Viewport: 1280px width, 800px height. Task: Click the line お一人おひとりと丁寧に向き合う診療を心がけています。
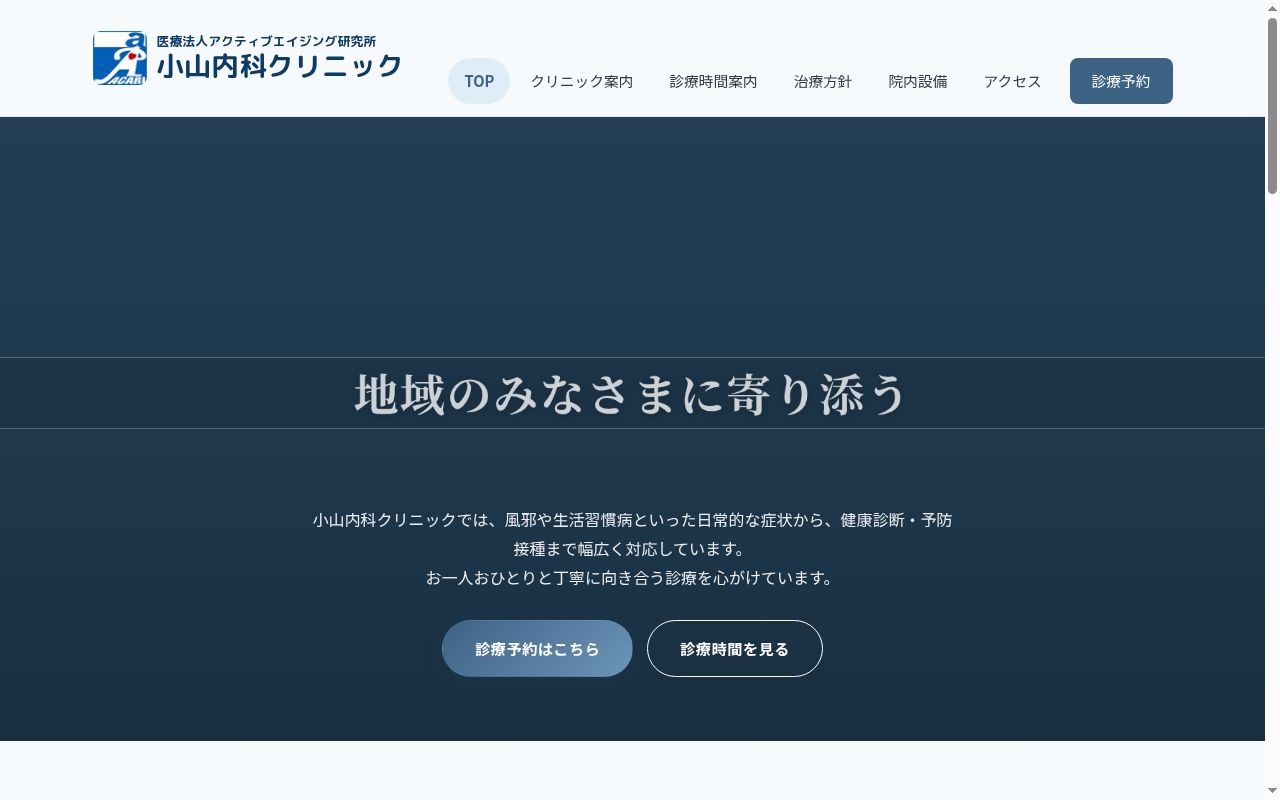632,578
